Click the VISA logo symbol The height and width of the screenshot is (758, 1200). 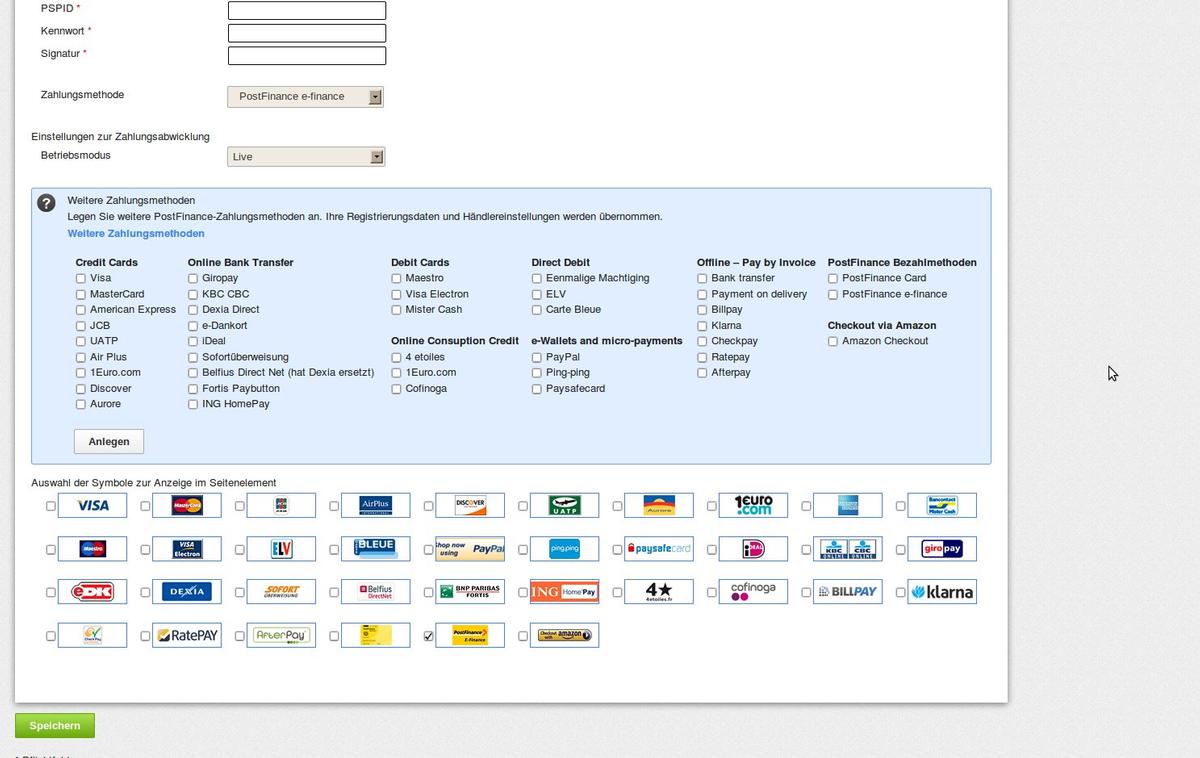pyautogui.click(x=92, y=505)
